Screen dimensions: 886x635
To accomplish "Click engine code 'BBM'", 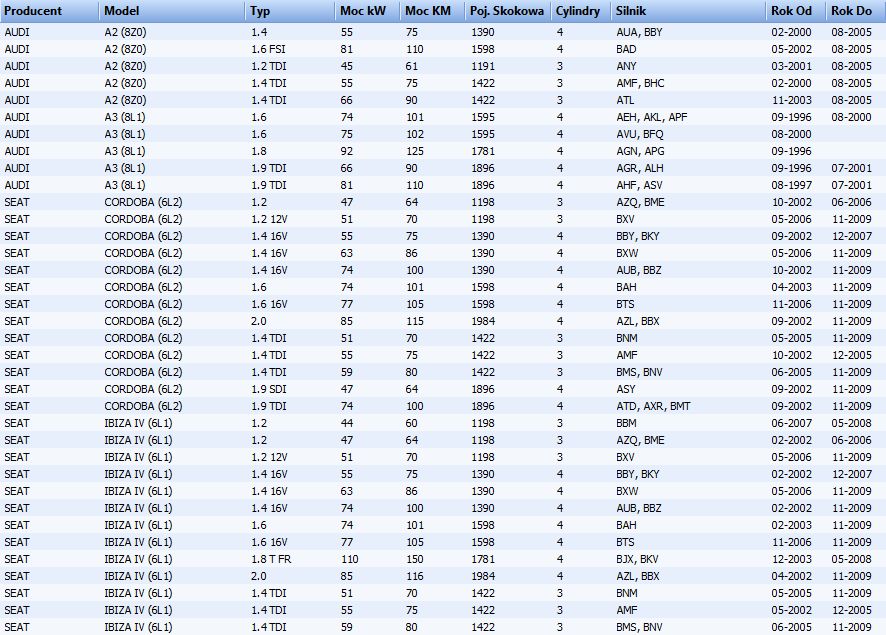I will [x=626, y=423].
